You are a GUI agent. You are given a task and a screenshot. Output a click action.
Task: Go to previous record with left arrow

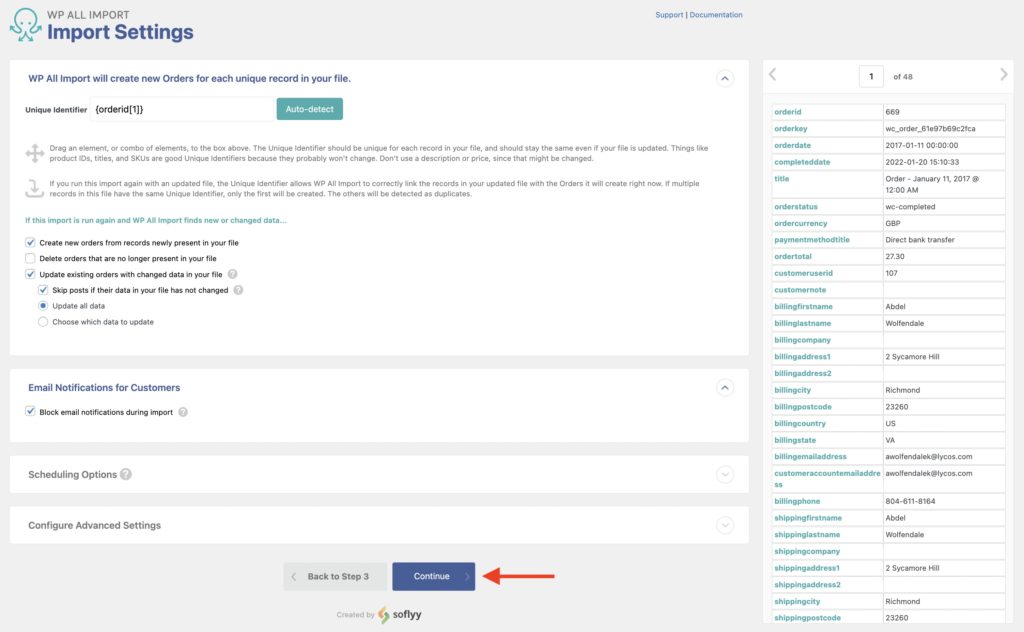[x=771, y=74]
